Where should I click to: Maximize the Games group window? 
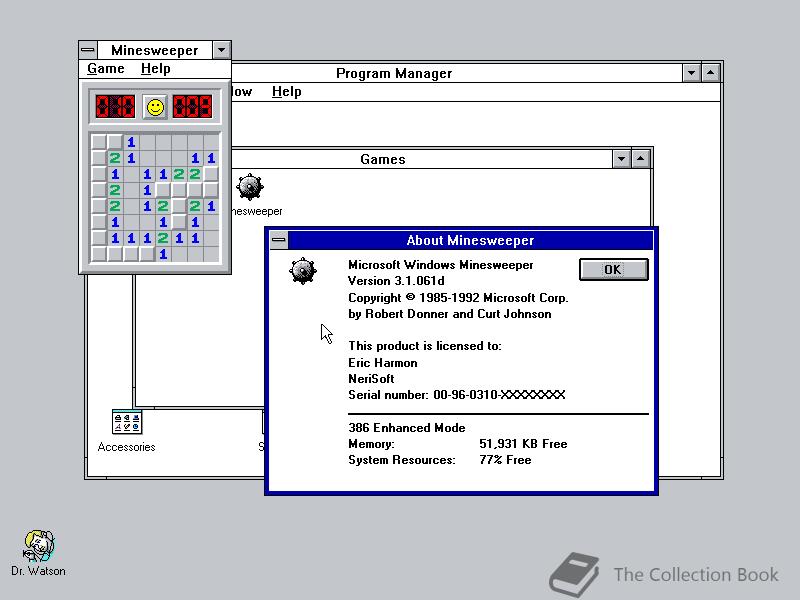coord(640,159)
